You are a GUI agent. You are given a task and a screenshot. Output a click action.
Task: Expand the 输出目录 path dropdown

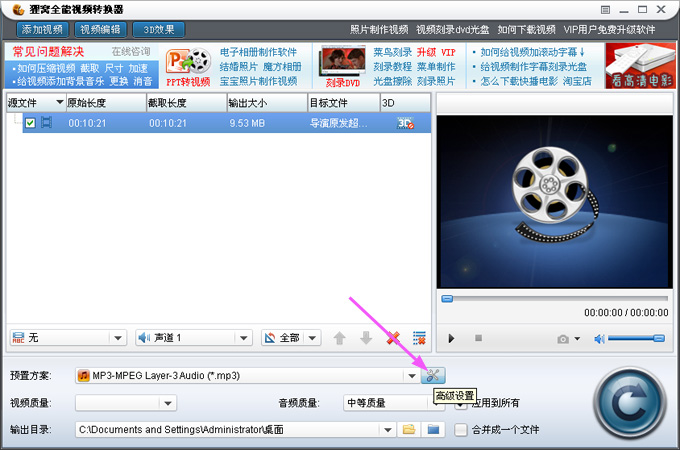(388, 430)
